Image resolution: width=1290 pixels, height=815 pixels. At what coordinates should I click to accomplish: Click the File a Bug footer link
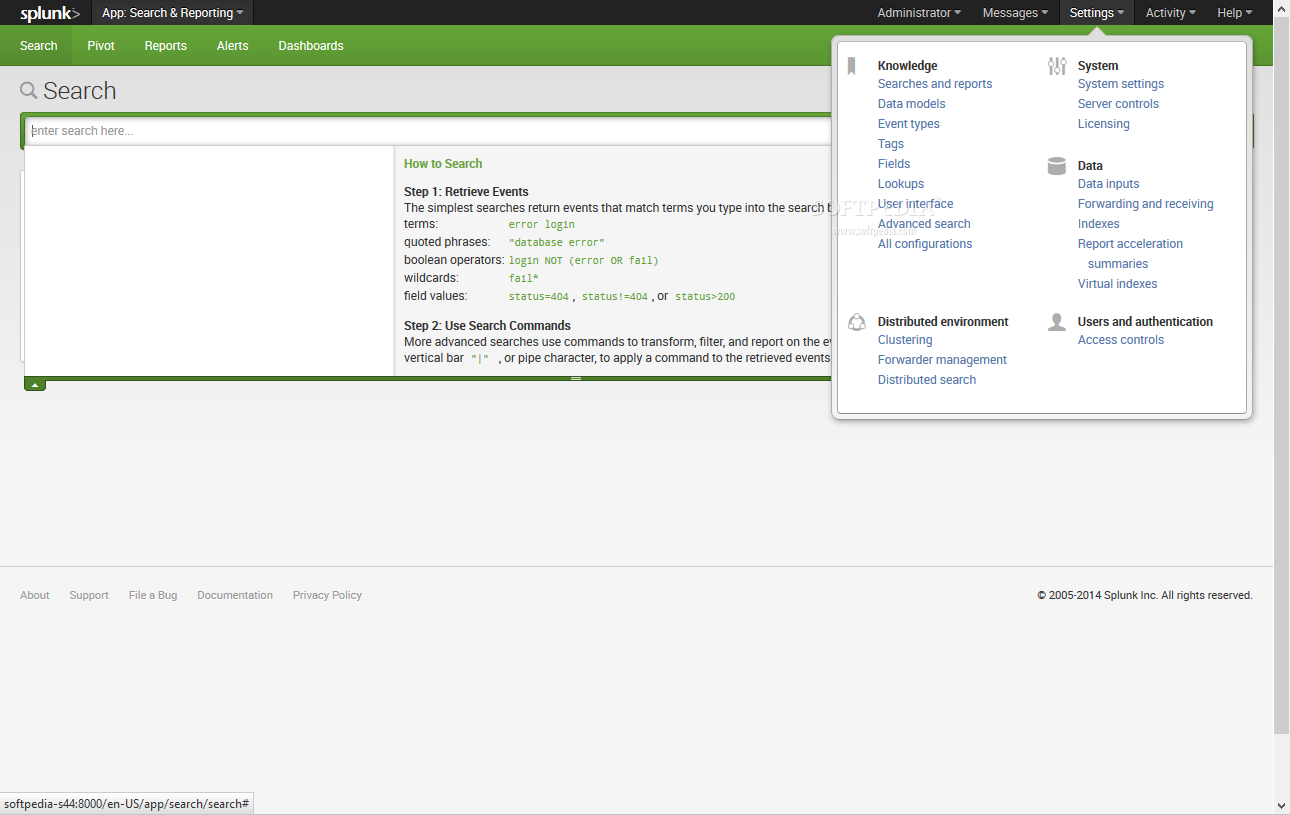(x=153, y=595)
